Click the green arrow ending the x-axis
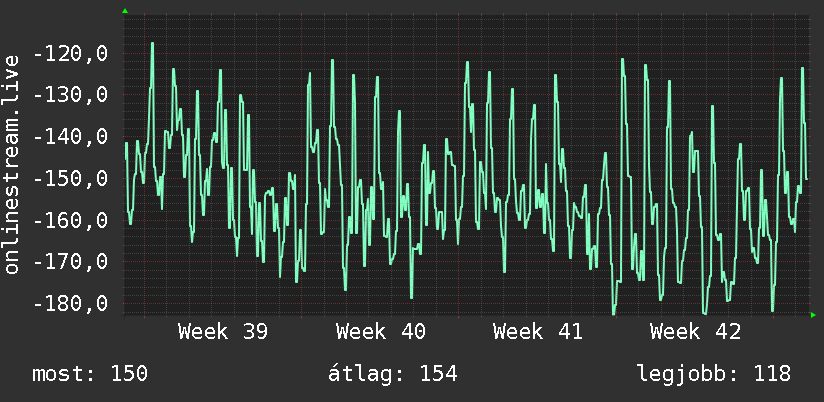824x402 pixels. pos(813,315)
